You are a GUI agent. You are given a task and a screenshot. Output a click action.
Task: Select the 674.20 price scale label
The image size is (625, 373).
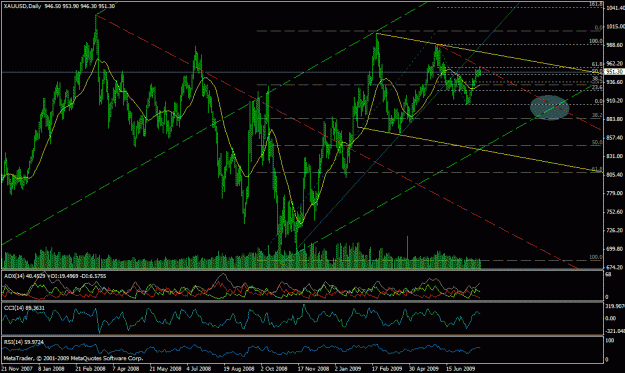pyautogui.click(x=615, y=267)
